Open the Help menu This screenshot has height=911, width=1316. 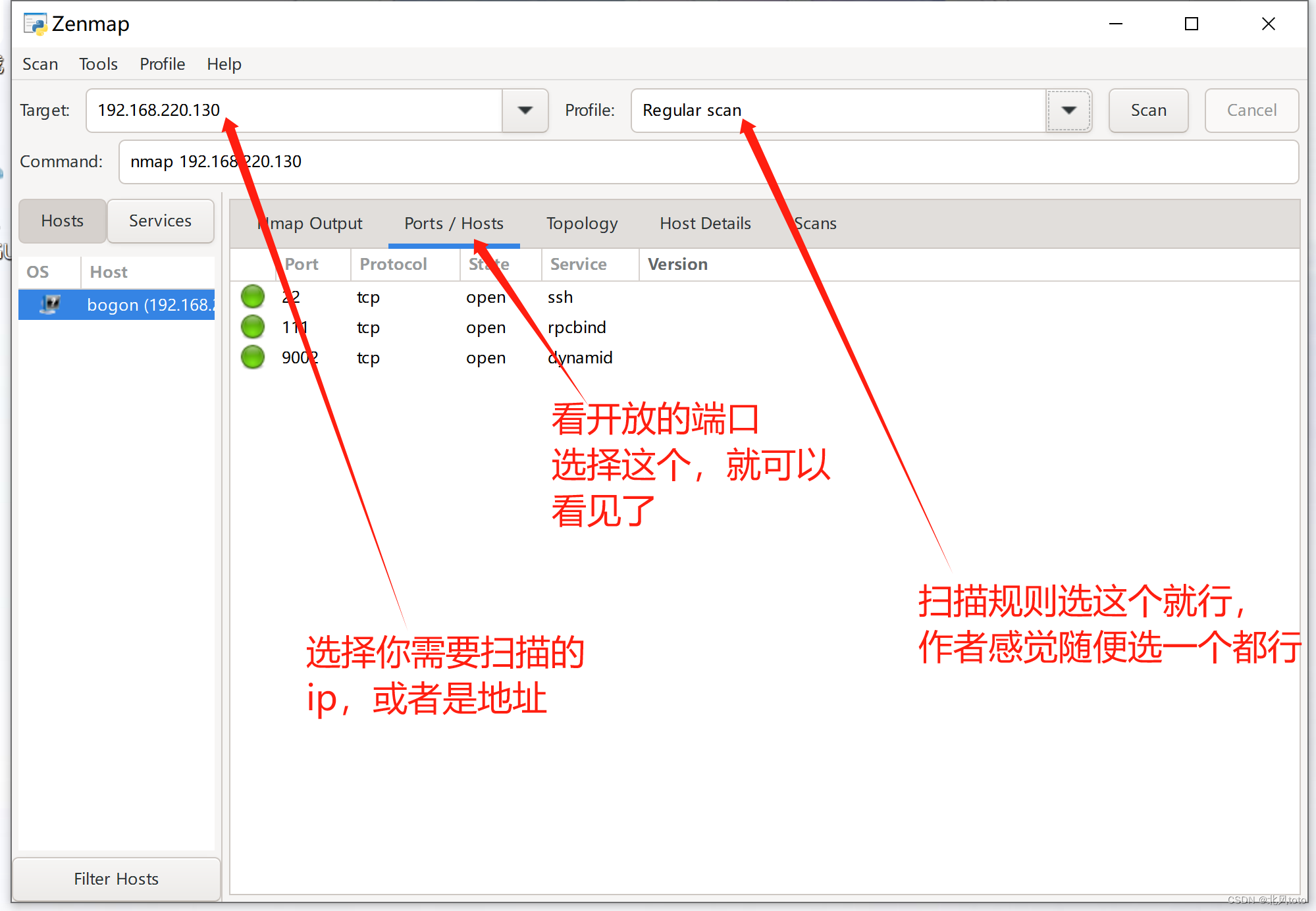pos(224,64)
